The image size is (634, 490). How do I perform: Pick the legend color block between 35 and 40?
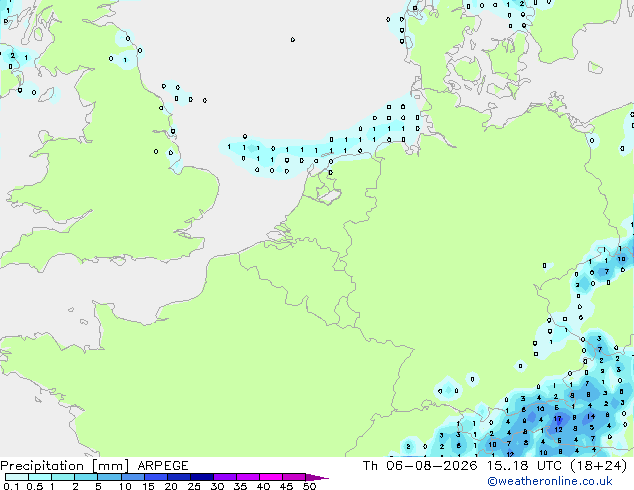248,477
